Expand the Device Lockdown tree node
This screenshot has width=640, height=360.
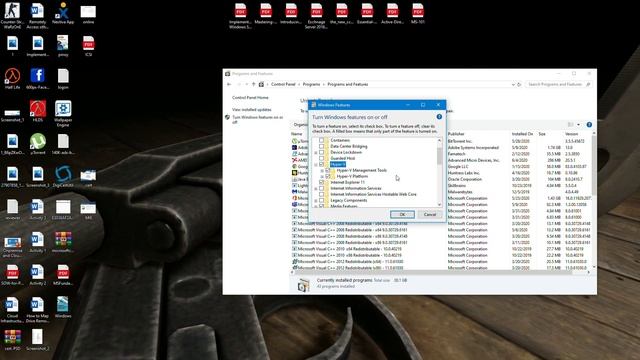click(x=316, y=152)
